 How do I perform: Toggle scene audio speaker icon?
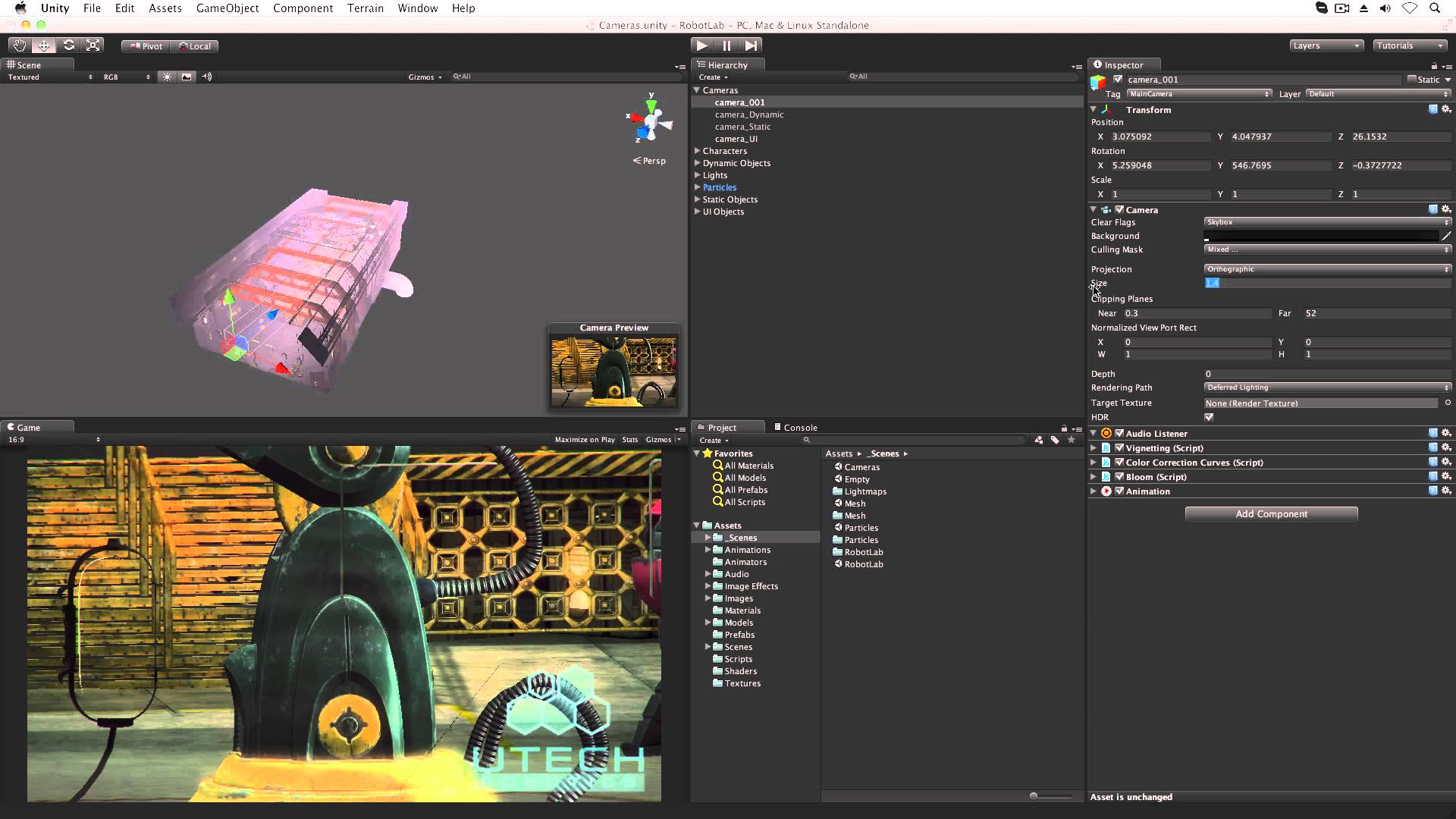[206, 77]
